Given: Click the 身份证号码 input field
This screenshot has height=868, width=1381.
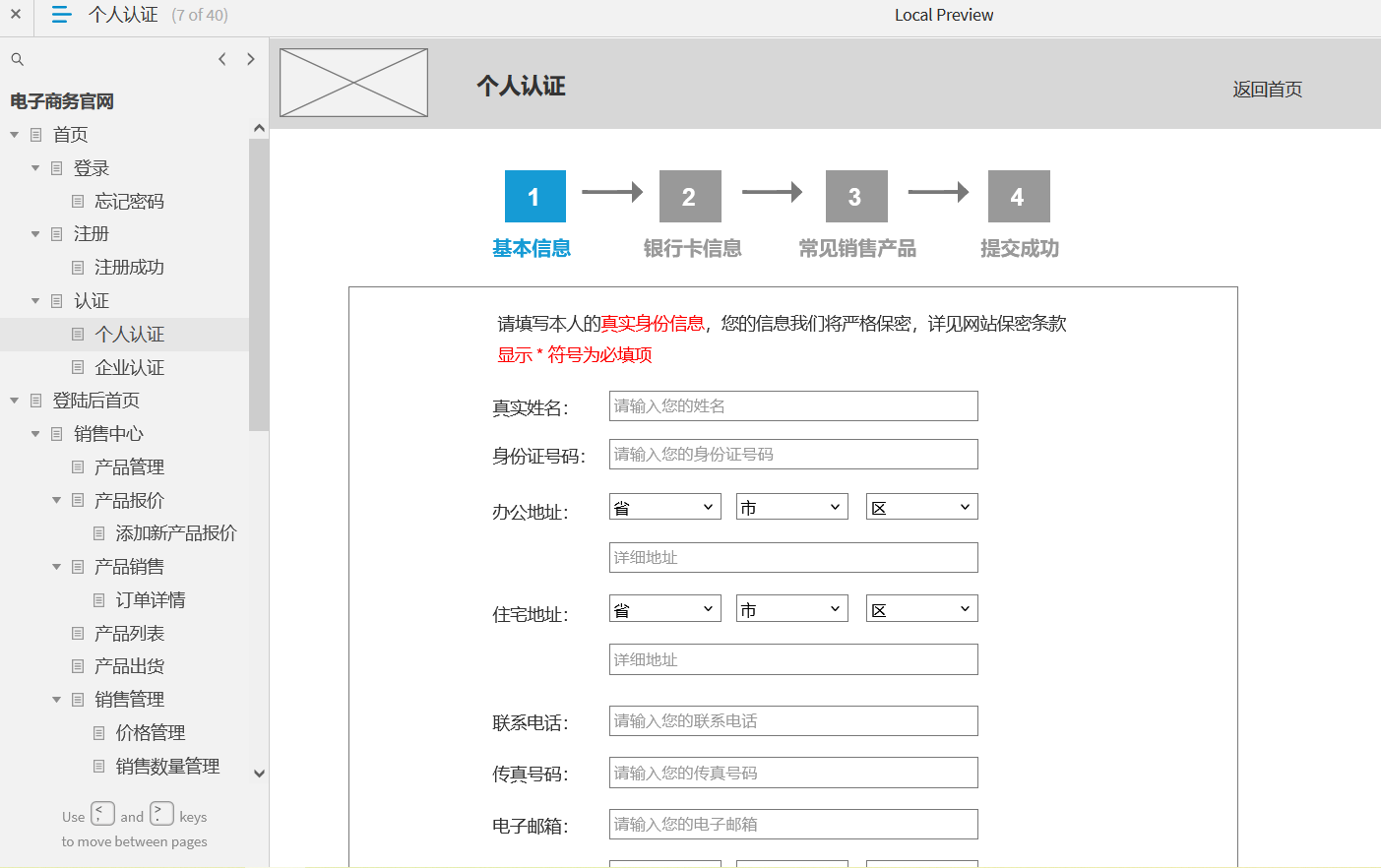Looking at the screenshot, I should click(793, 455).
